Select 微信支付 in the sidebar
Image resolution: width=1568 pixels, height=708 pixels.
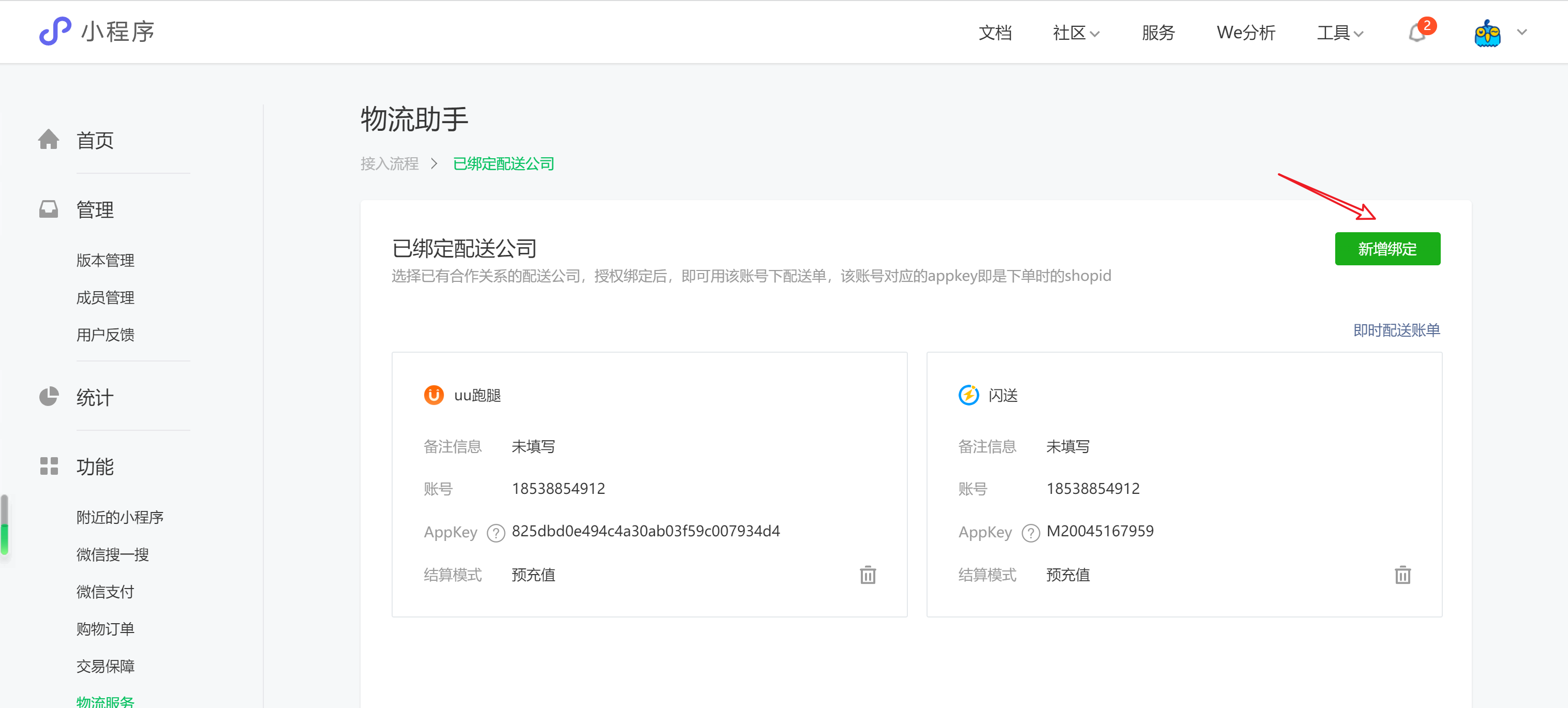pyautogui.click(x=106, y=591)
